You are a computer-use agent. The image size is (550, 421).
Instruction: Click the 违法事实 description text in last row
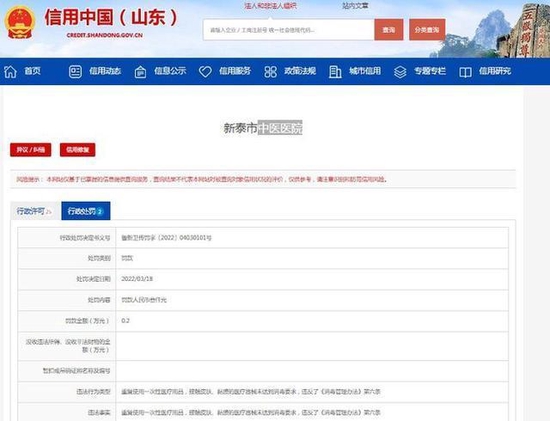pos(251,412)
